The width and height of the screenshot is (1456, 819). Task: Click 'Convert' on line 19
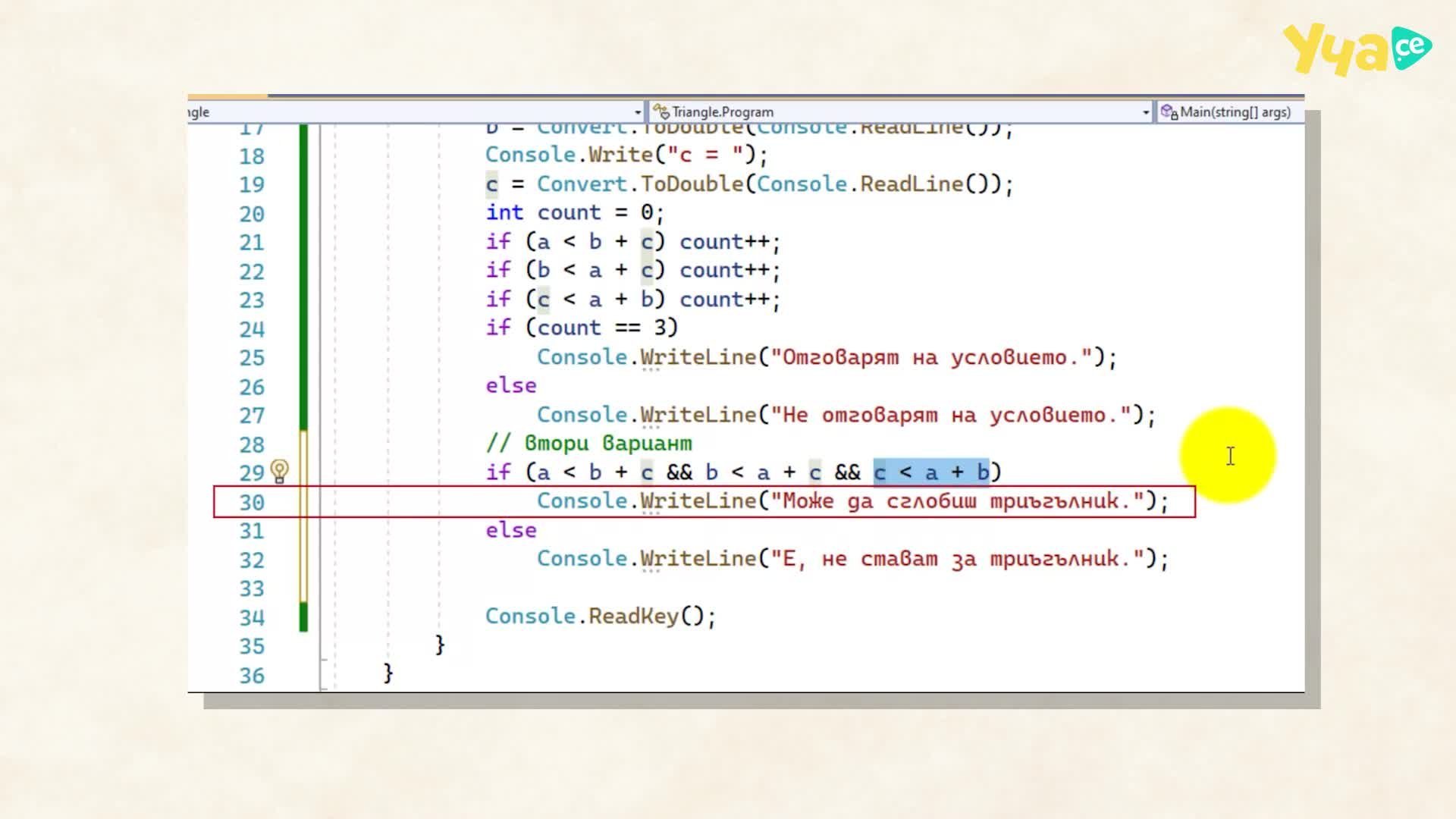(582, 184)
